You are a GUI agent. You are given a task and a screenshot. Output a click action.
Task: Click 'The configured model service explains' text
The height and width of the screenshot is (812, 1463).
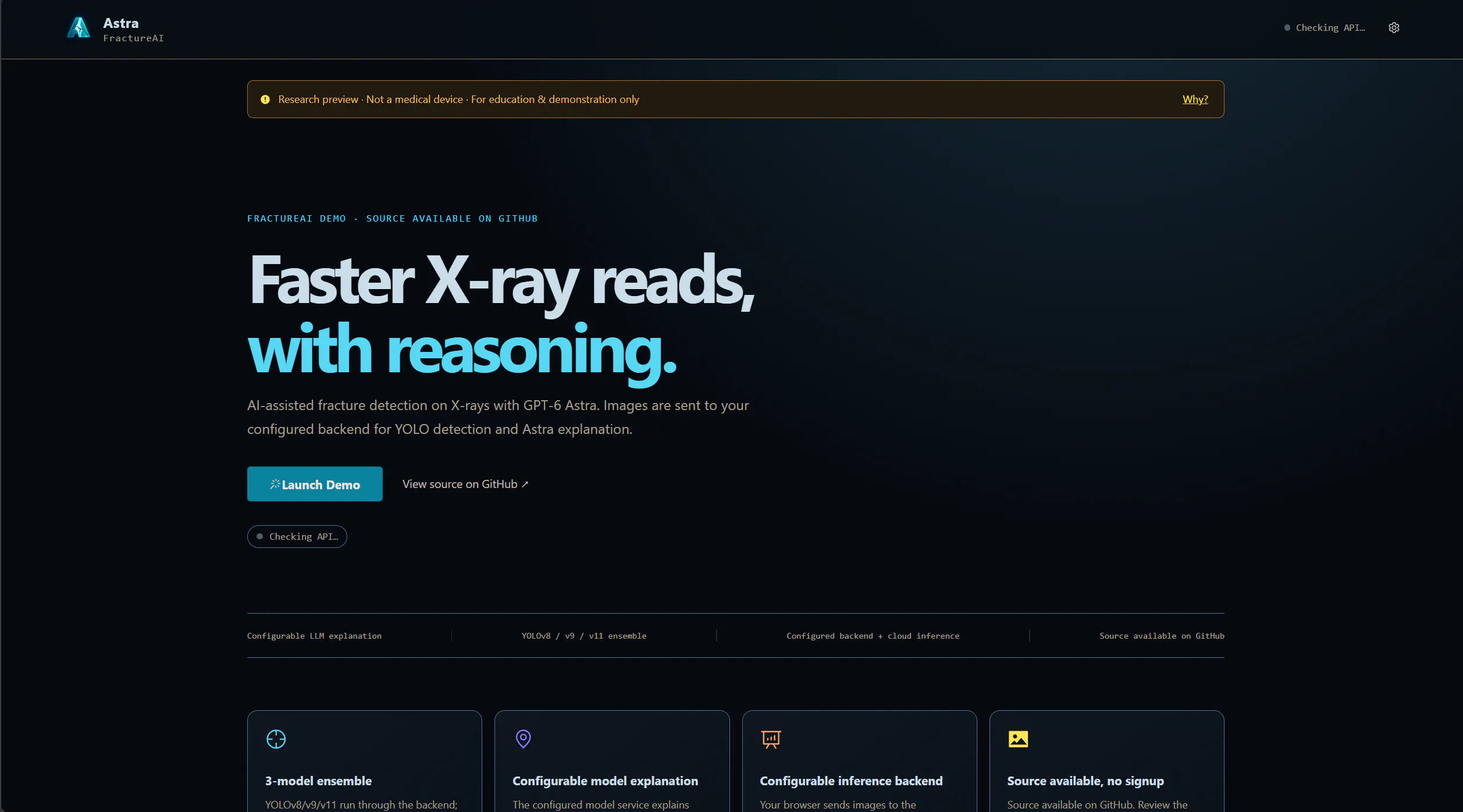[x=600, y=805]
